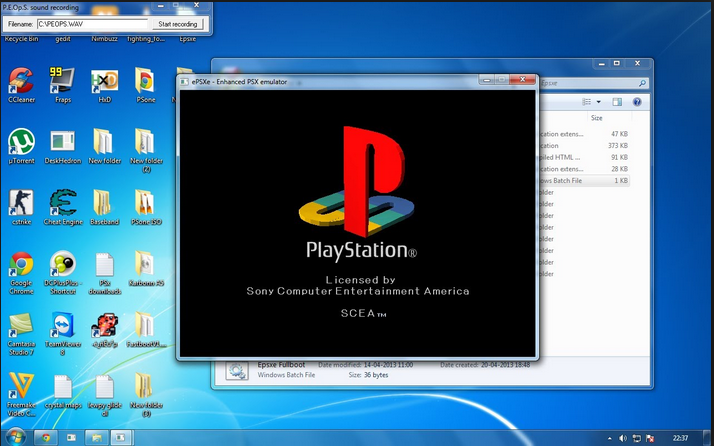Viewport: 714px width, 446px height.
Task: Switch to Chrome in the taskbar
Action: (x=46, y=438)
